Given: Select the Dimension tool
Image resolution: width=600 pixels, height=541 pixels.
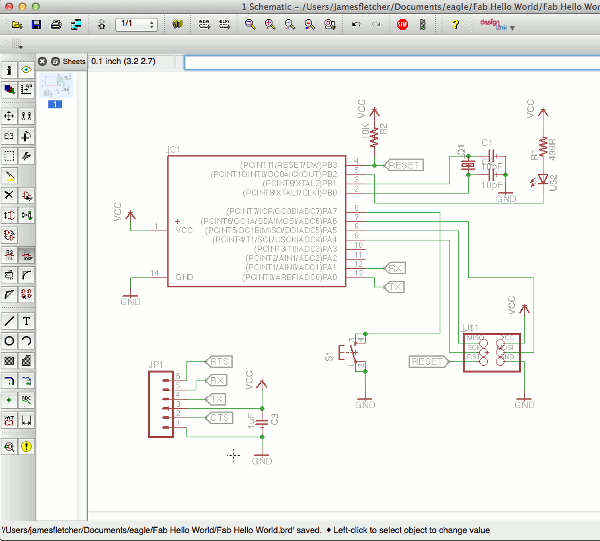Looking at the screenshot, I should click(26, 420).
